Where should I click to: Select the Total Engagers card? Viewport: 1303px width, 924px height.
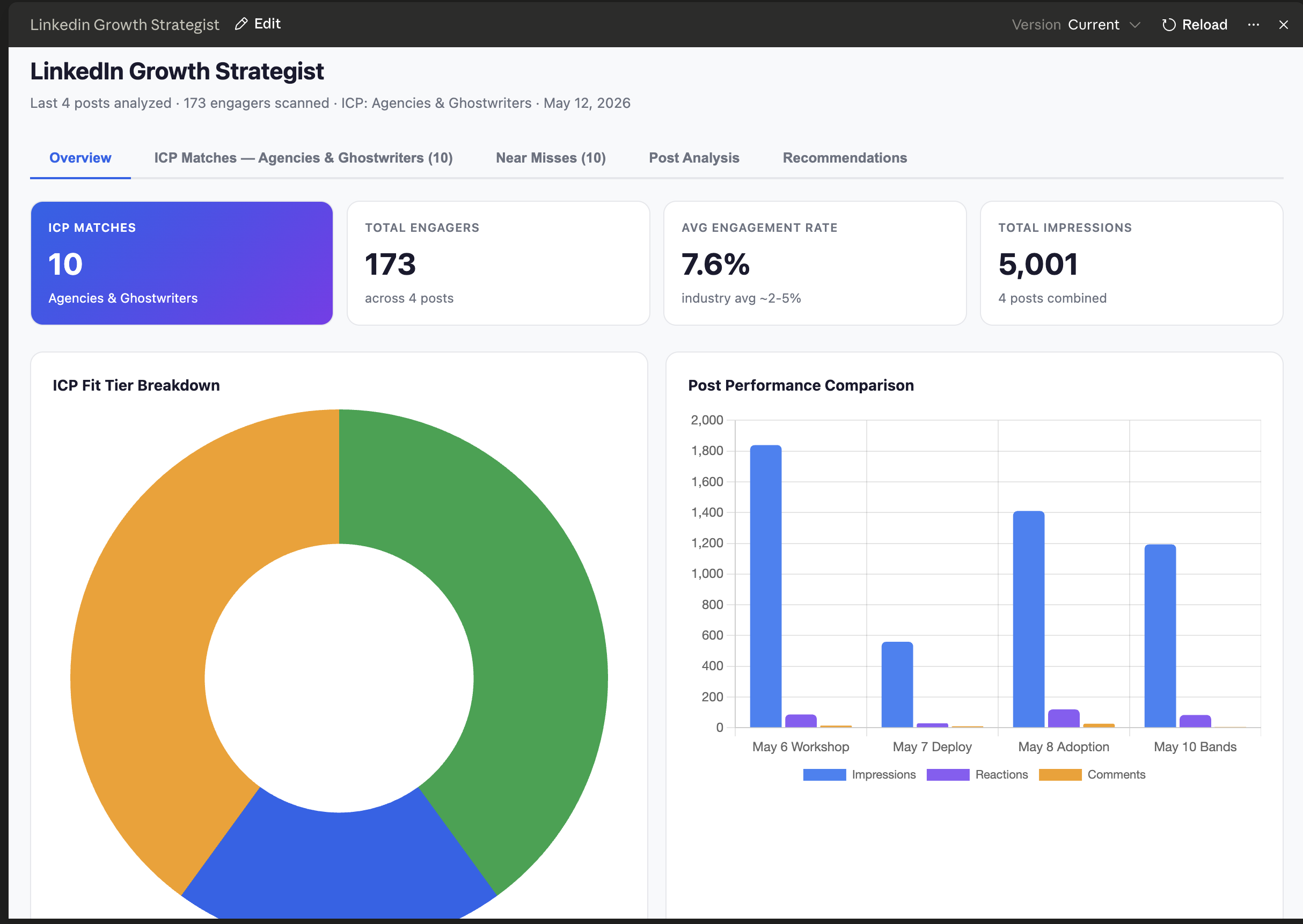499,263
